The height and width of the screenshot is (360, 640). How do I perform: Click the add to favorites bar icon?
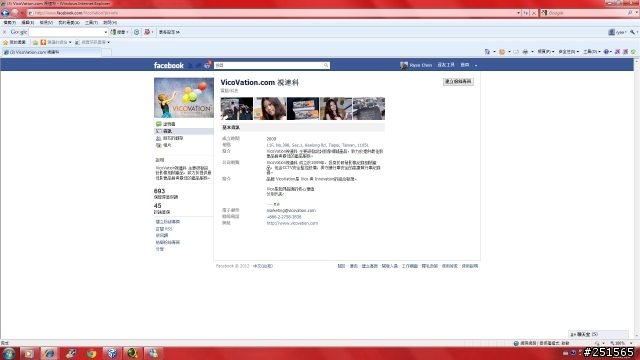[x=35, y=42]
